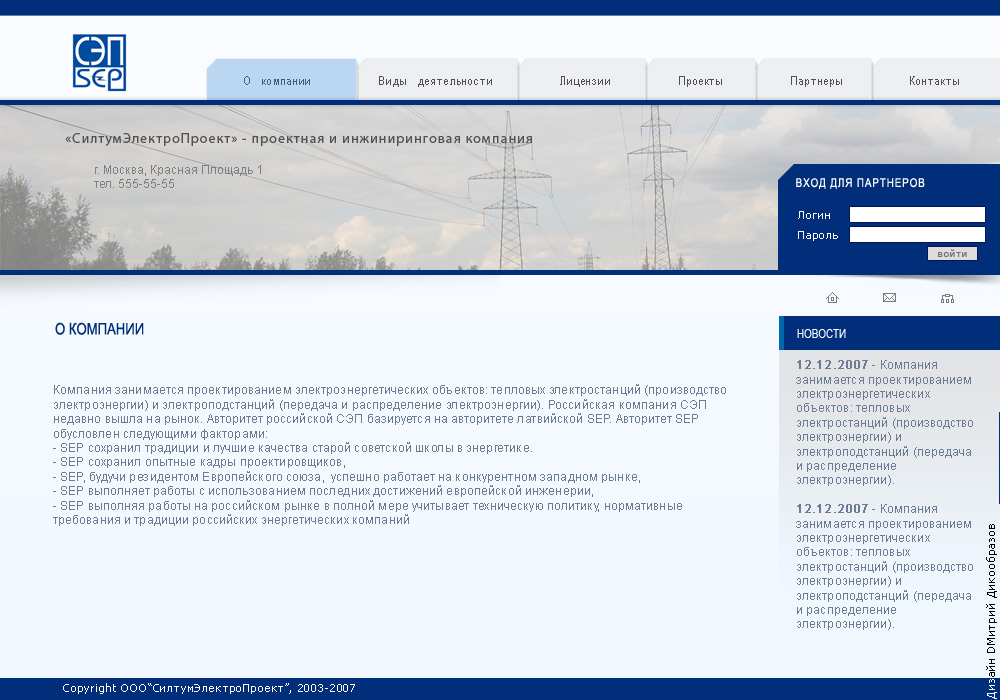
Task: Click the Дизайн DМитрий Дикообразов credit
Action: 991,611
